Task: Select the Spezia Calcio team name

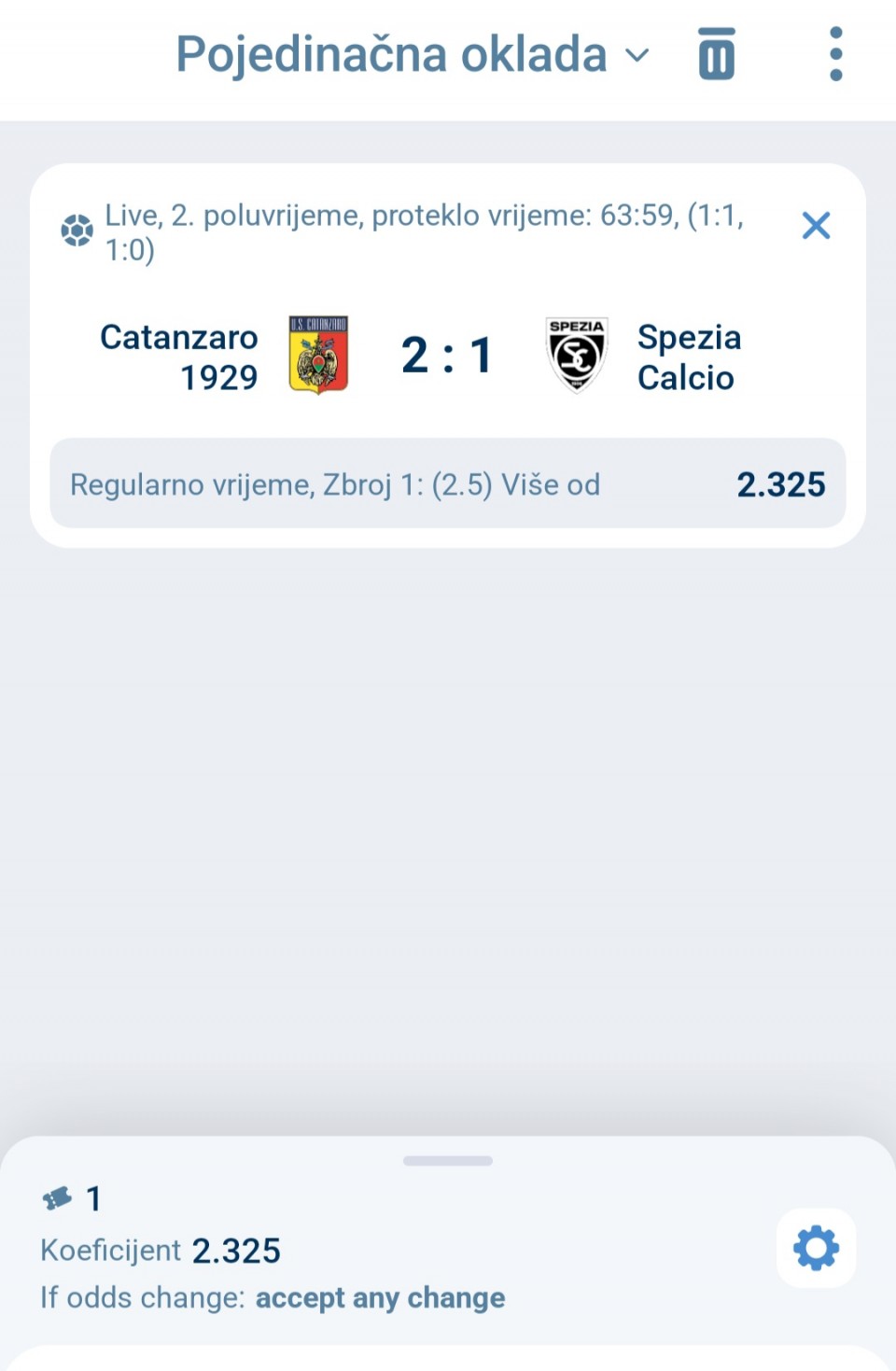Action: coord(689,357)
